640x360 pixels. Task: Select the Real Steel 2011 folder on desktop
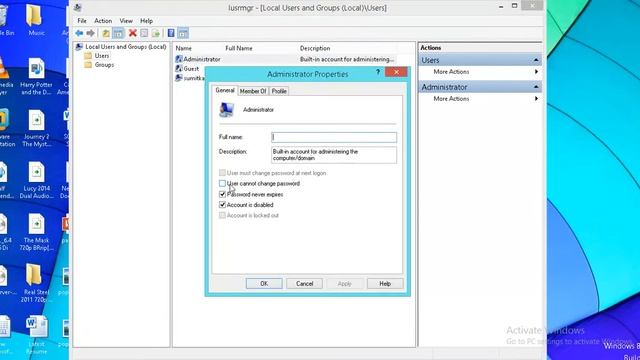click(36, 284)
